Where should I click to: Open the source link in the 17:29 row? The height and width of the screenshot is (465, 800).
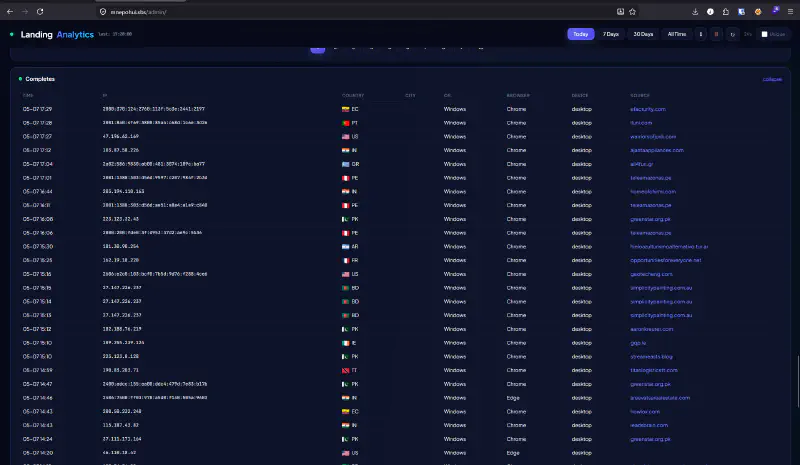[x=647, y=109]
